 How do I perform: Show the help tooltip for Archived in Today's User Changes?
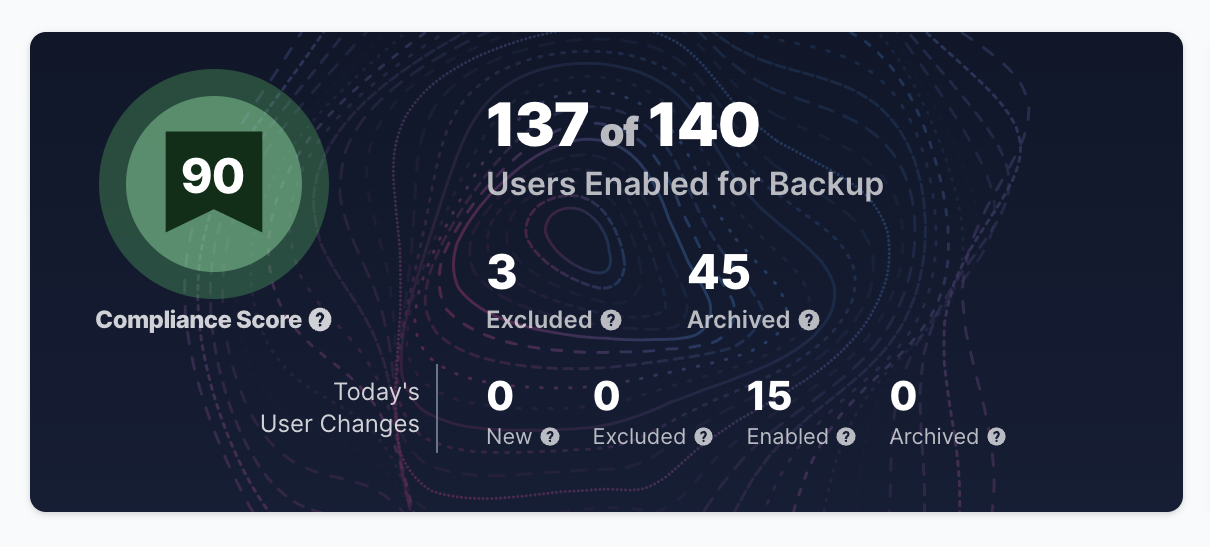[996, 437]
